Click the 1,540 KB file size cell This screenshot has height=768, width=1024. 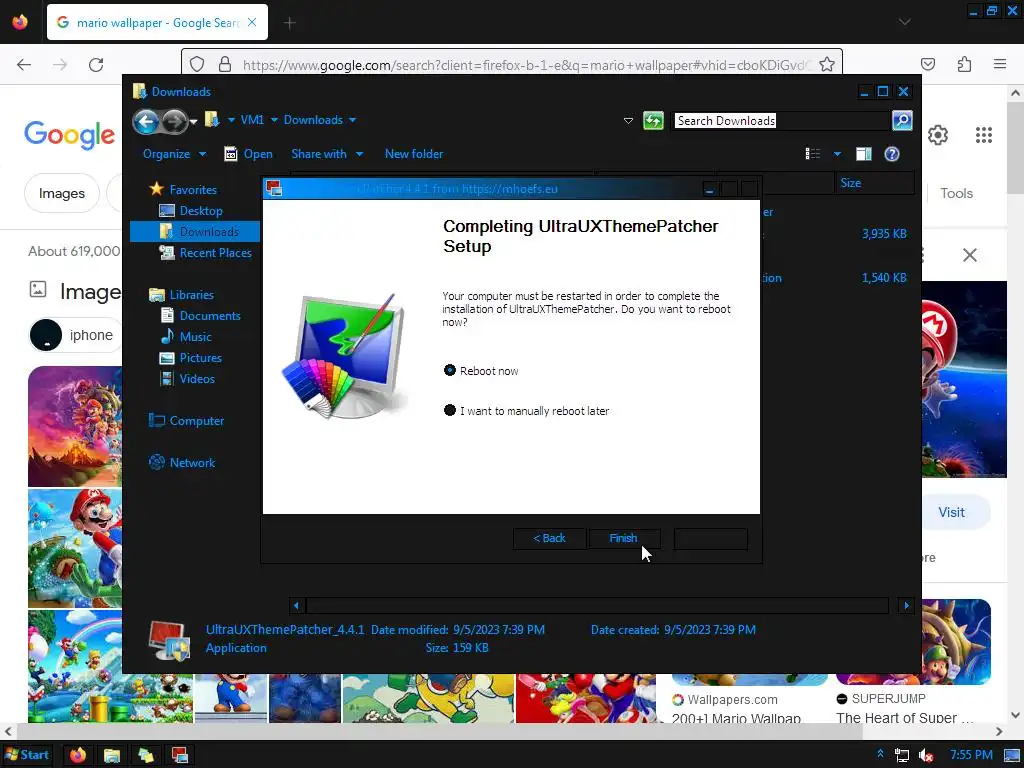click(x=884, y=278)
